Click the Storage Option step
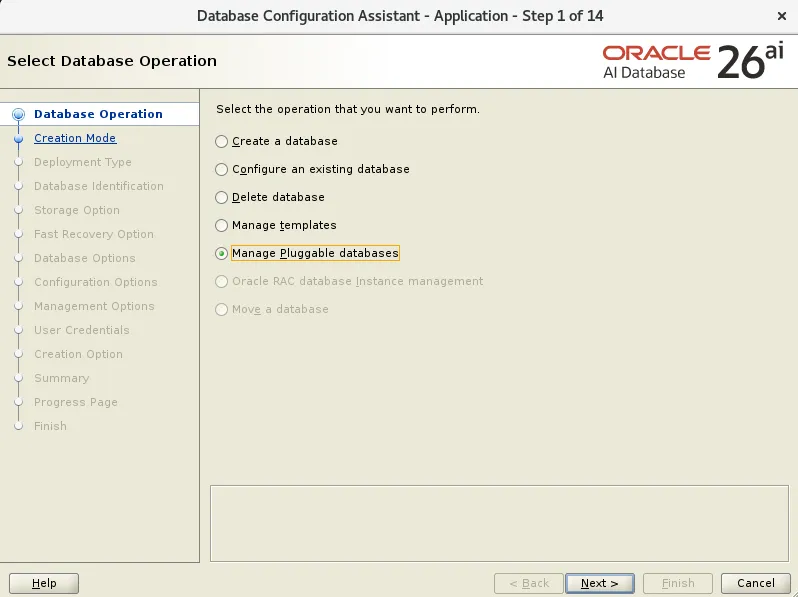The height and width of the screenshot is (597, 798). pyautogui.click(x=77, y=210)
